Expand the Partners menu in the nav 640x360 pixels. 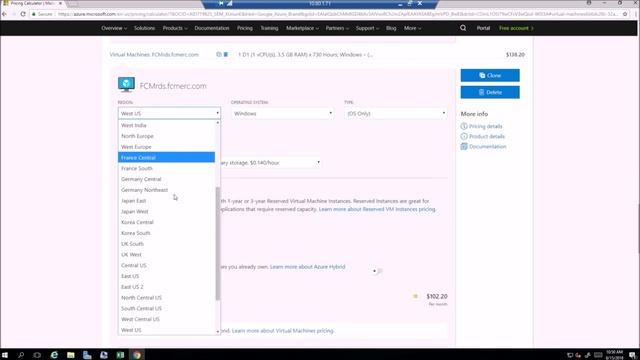[337, 28]
